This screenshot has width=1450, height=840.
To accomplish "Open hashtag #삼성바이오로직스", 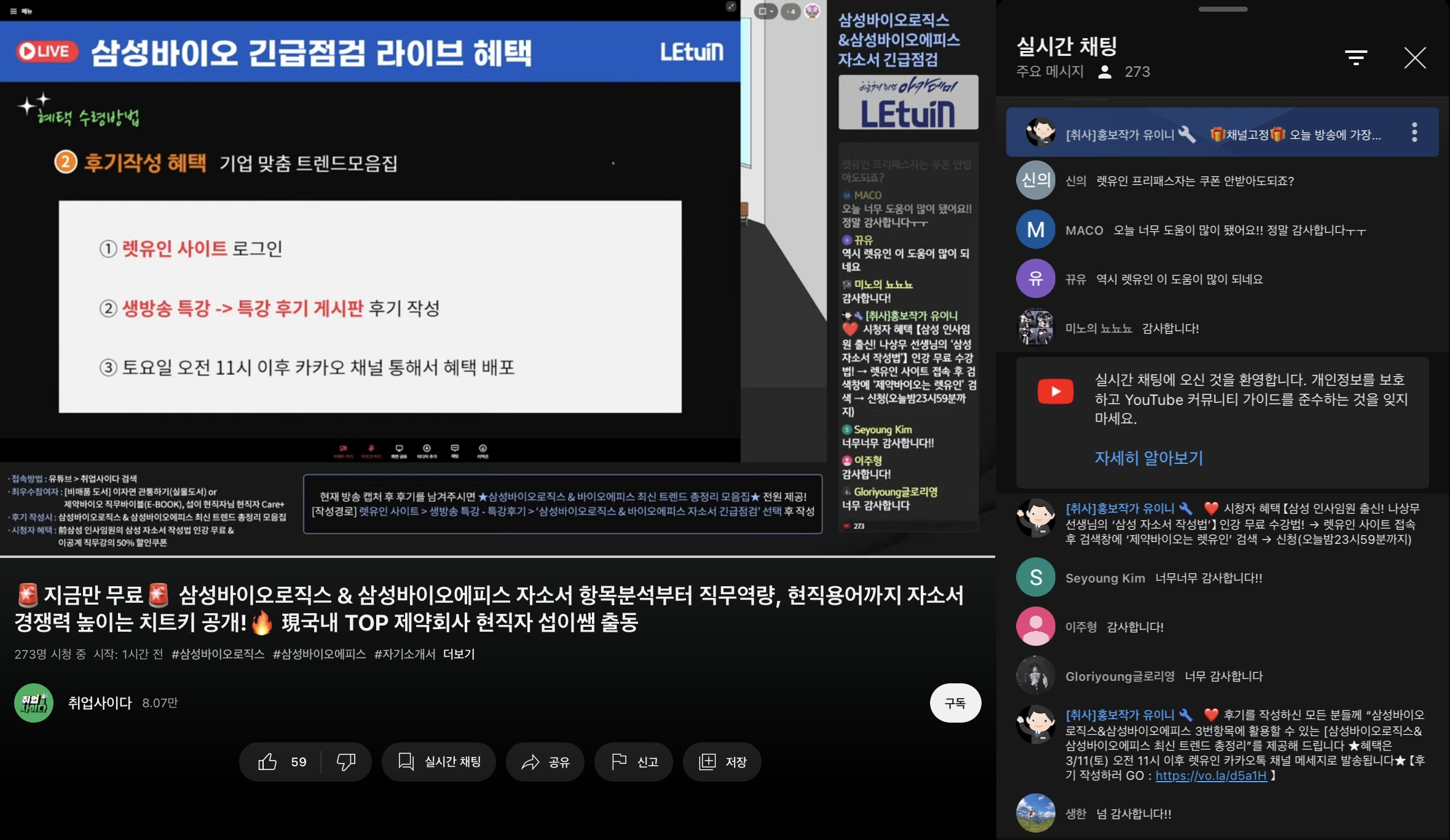I will [x=218, y=654].
